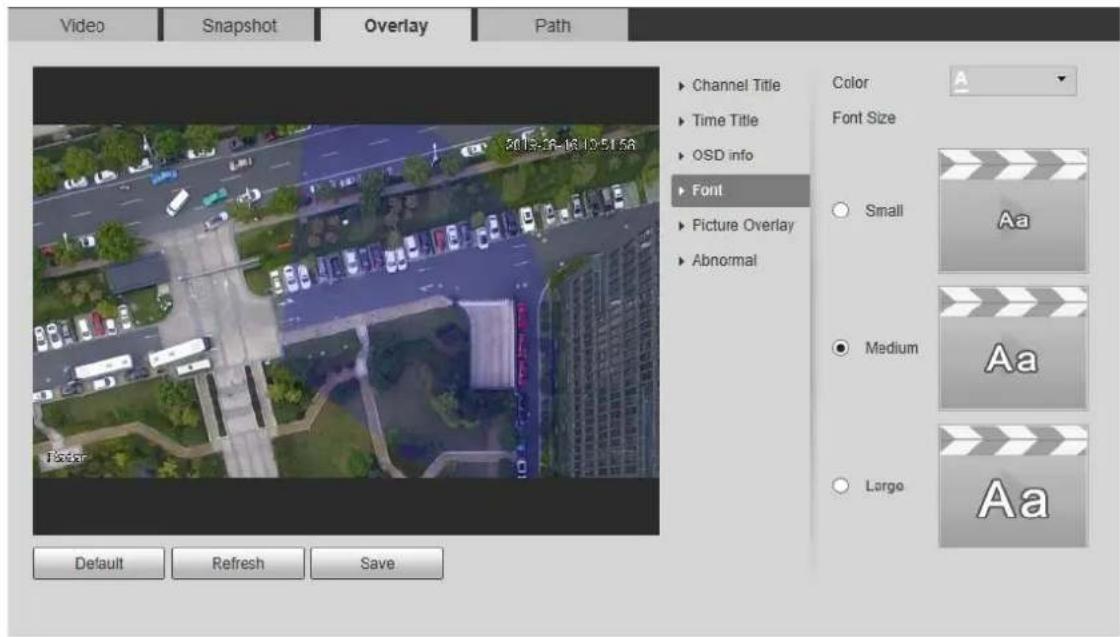This screenshot has height=637, width=1120.
Task: Open the Snapshot tab
Action: coord(239,26)
